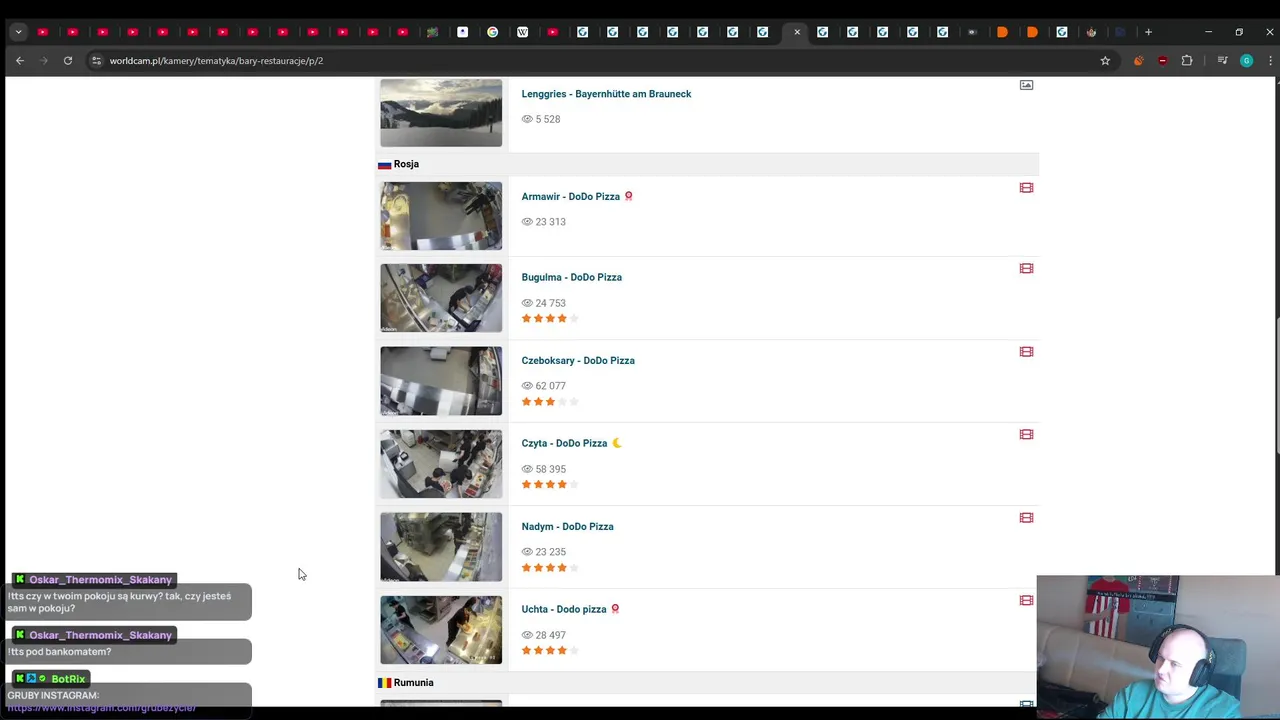The width and height of the screenshot is (1280, 720).
Task: Open Uchta - Dodo pizza camera link
Action: [564, 609]
